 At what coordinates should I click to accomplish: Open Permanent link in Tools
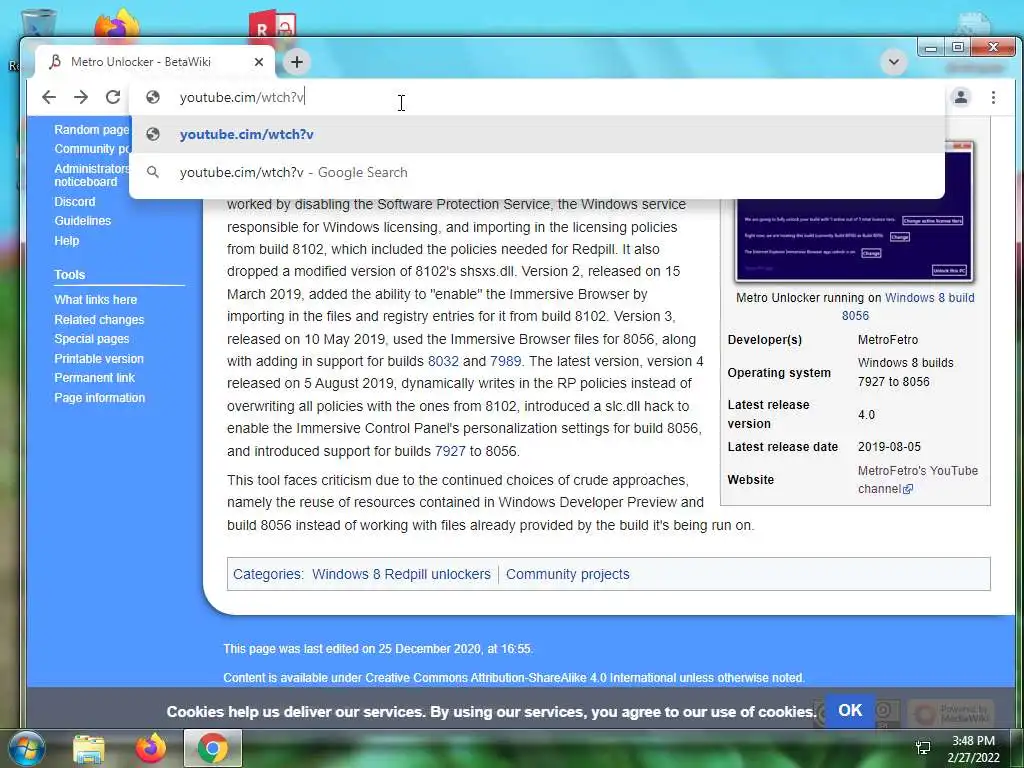tap(94, 377)
